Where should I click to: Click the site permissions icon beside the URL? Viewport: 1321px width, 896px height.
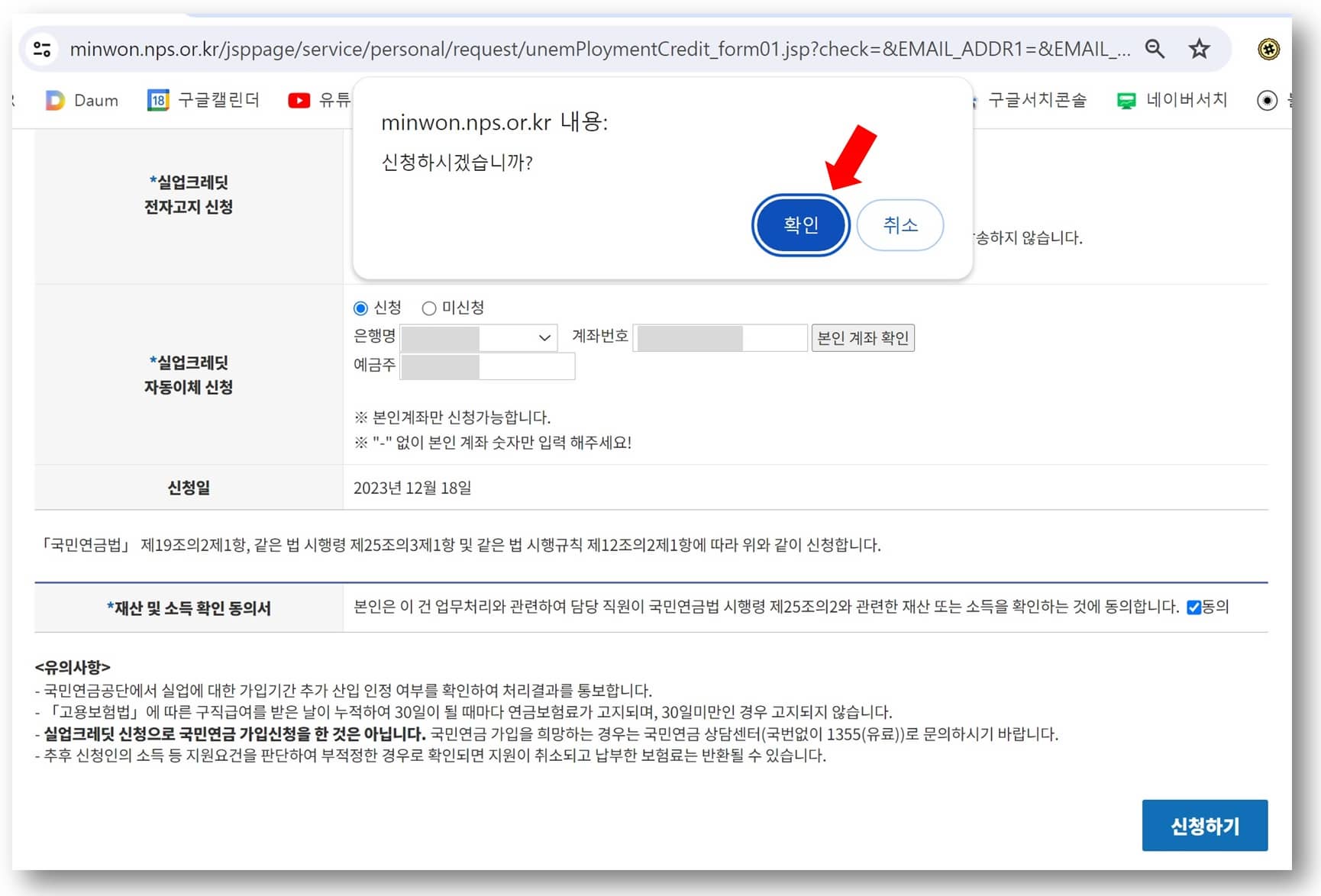click(x=42, y=49)
